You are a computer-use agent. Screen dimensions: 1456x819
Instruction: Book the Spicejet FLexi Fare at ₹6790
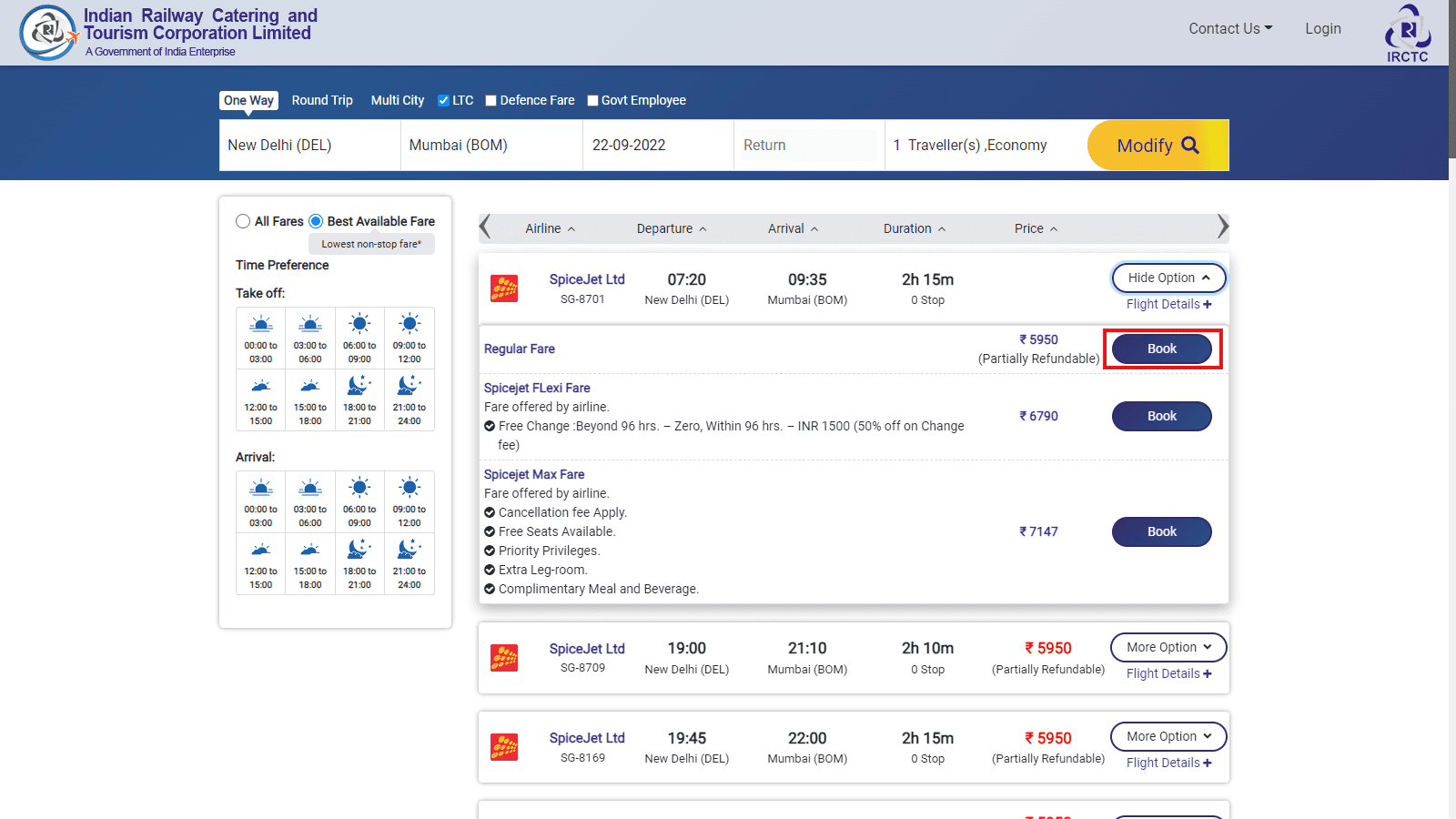point(1162,416)
